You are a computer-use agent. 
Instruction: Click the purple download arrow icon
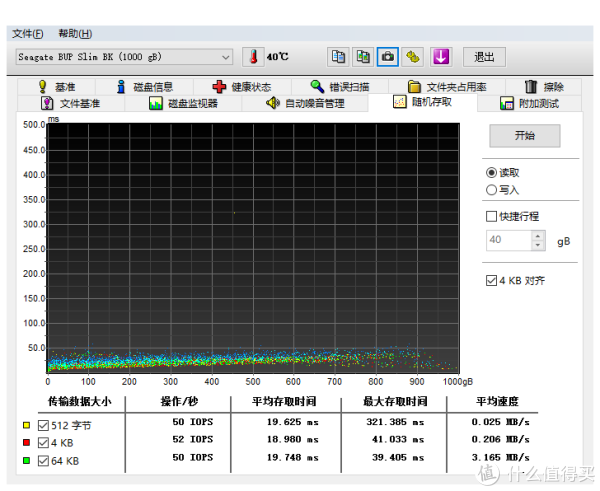tap(441, 57)
